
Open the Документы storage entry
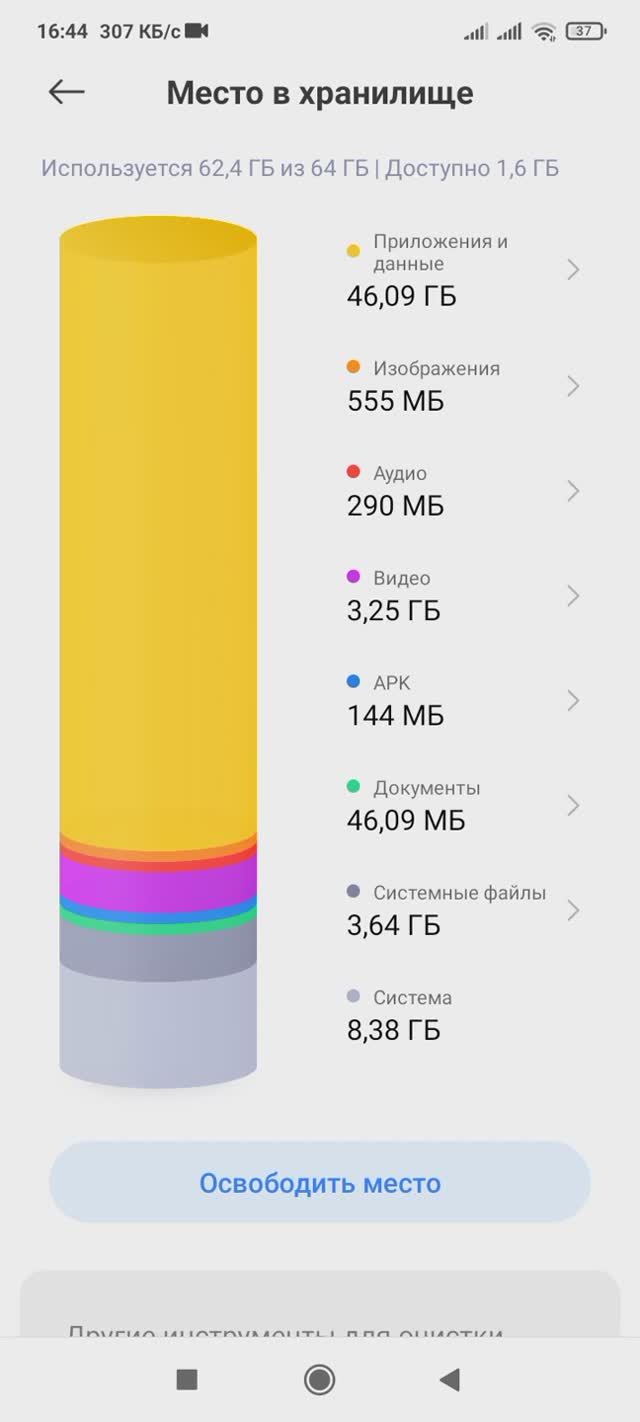(420, 805)
